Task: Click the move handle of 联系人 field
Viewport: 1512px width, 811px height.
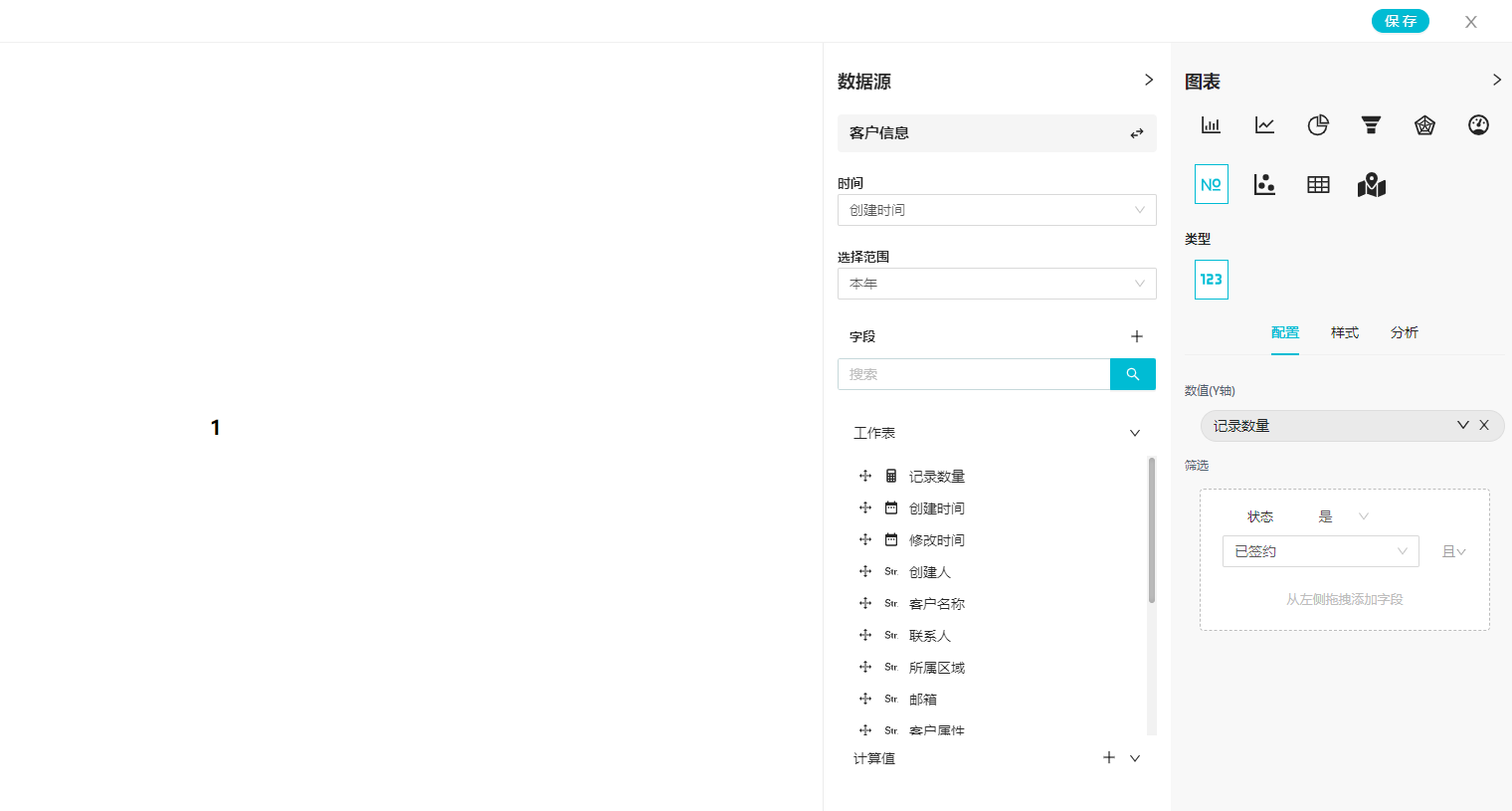Action: click(x=865, y=635)
